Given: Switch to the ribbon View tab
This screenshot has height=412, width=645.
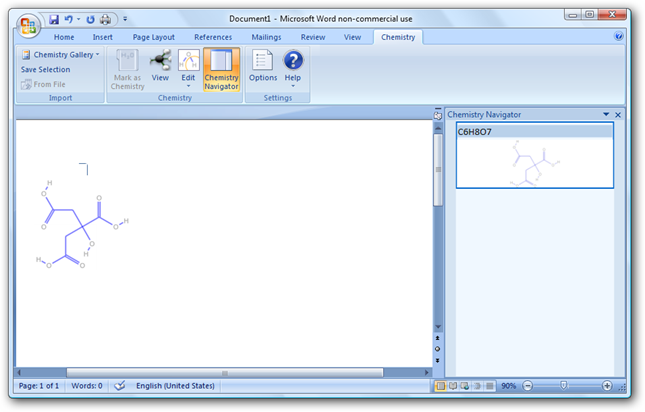Looking at the screenshot, I should point(352,37).
